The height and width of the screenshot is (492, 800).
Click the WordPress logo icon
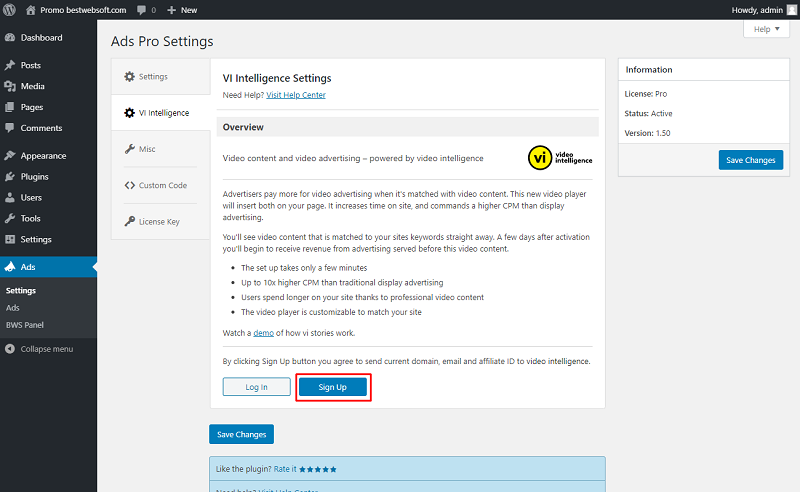[9, 10]
